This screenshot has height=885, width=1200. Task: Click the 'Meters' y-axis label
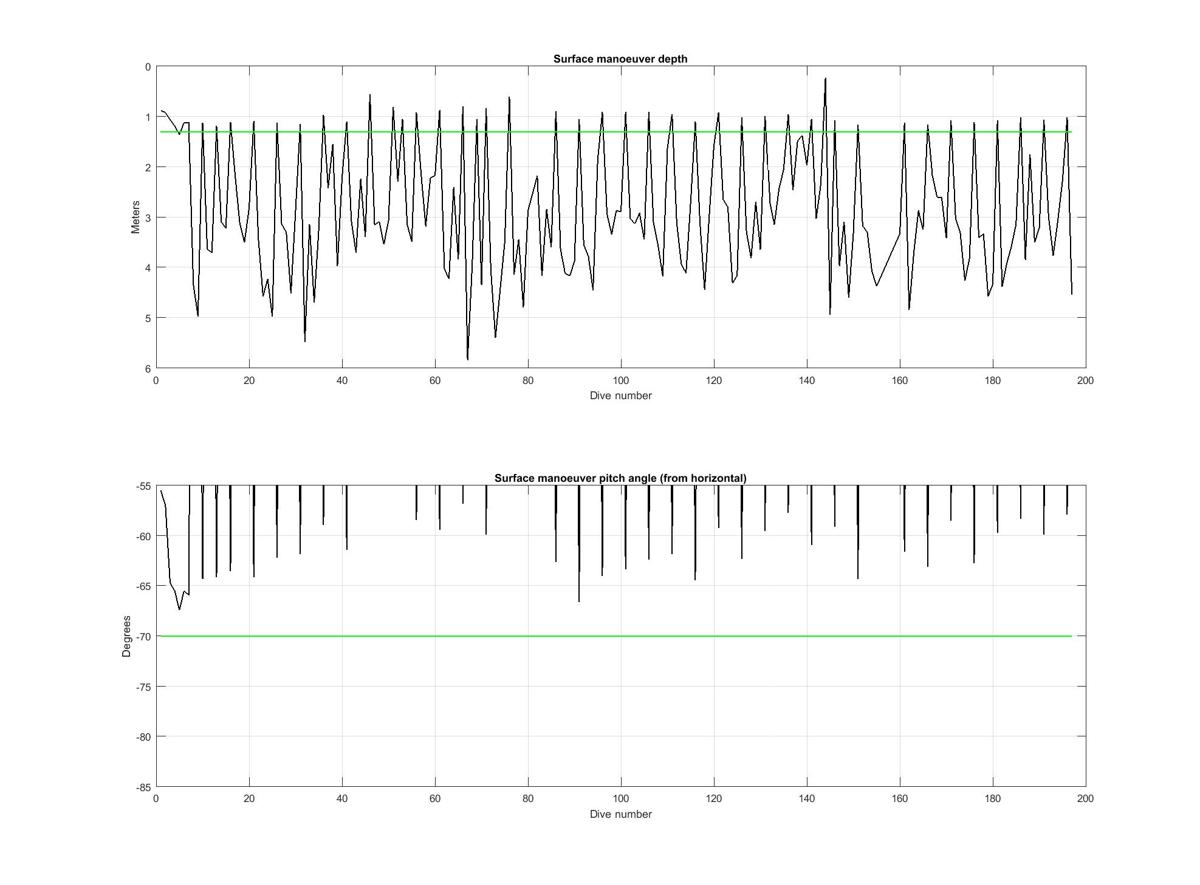click(135, 217)
